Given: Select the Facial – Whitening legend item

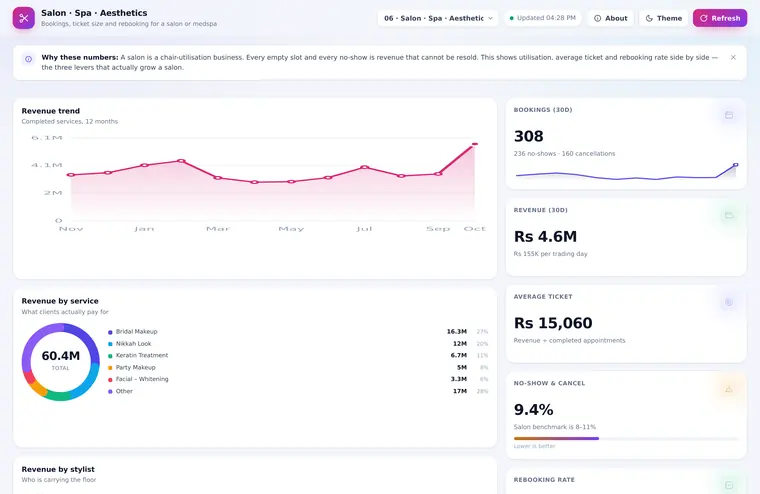Looking at the screenshot, I should click(298, 379).
